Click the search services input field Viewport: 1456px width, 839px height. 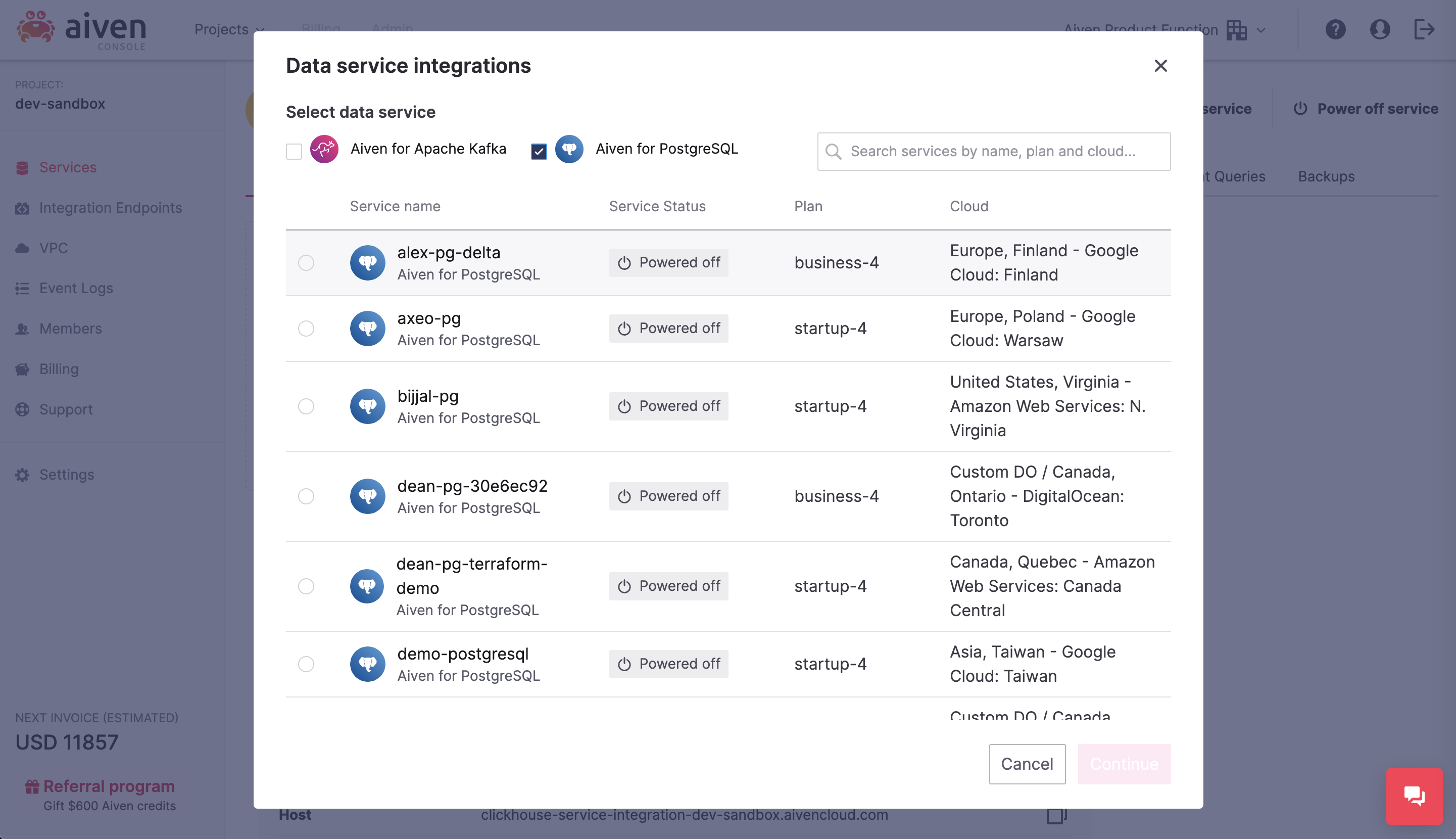click(994, 152)
